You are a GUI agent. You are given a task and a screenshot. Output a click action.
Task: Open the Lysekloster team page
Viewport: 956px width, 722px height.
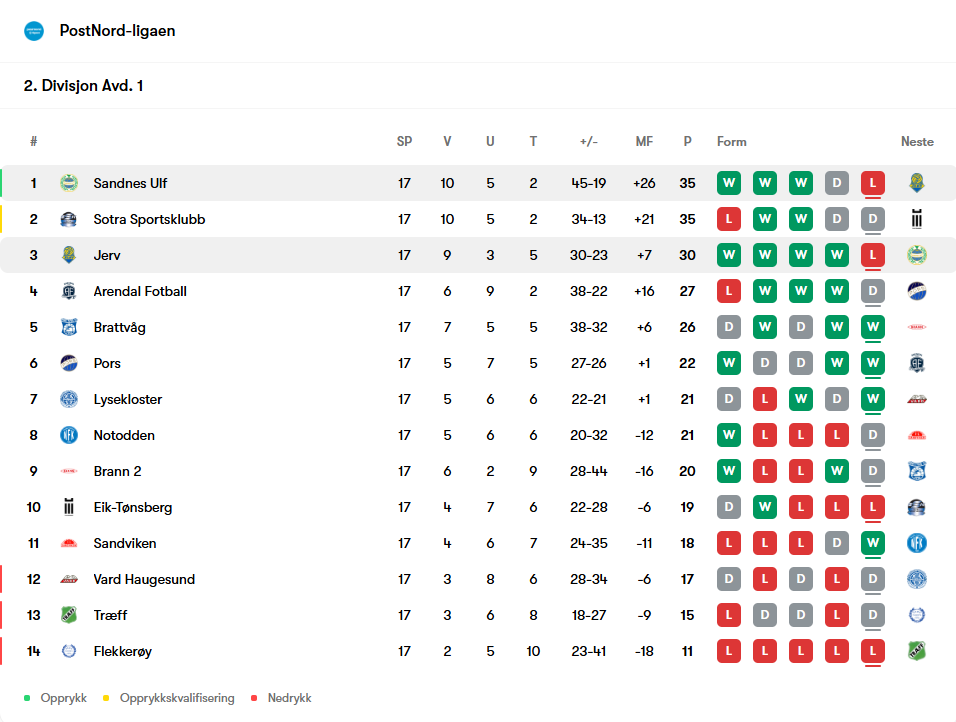(x=127, y=399)
